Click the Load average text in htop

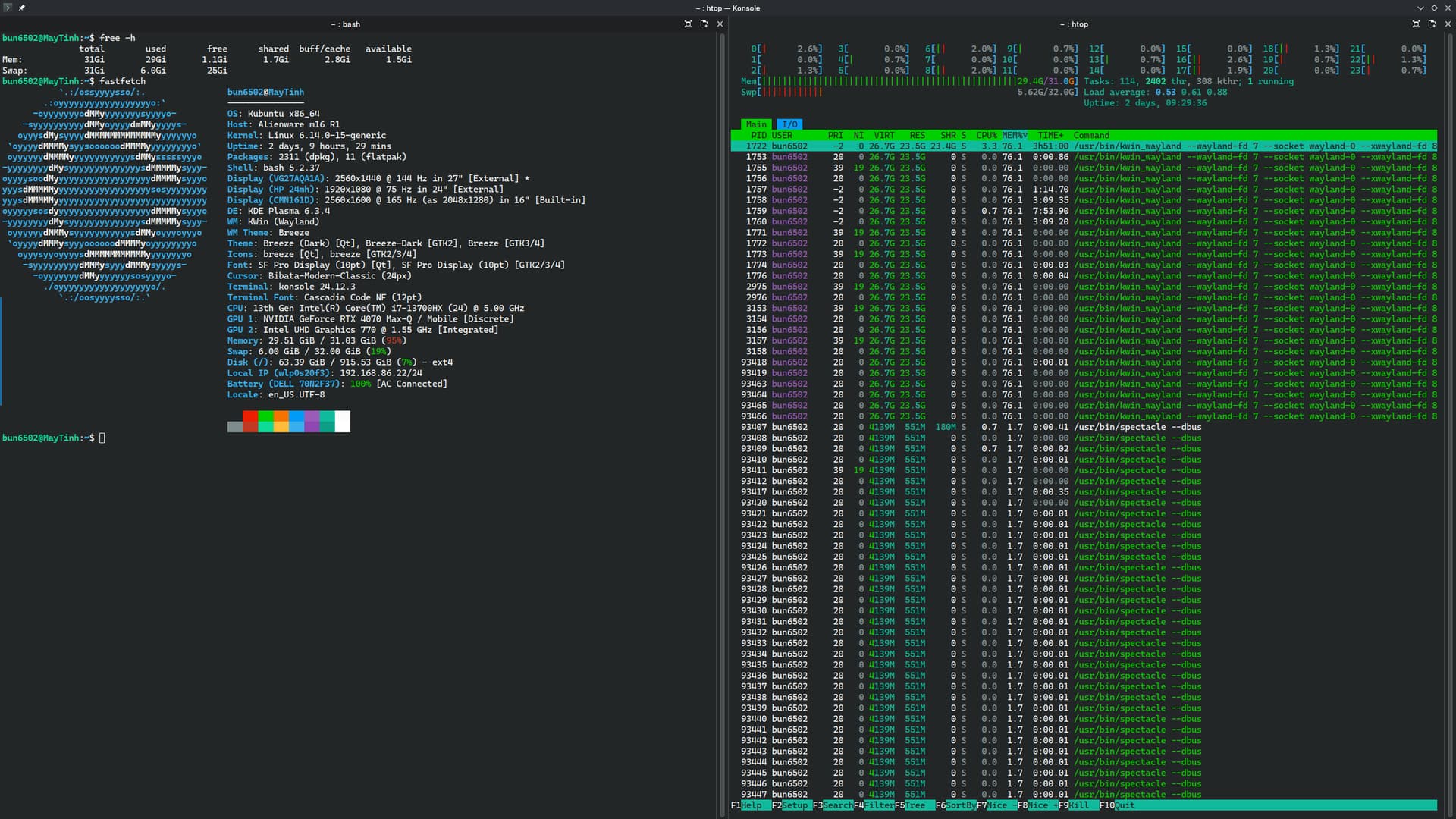coord(1156,92)
